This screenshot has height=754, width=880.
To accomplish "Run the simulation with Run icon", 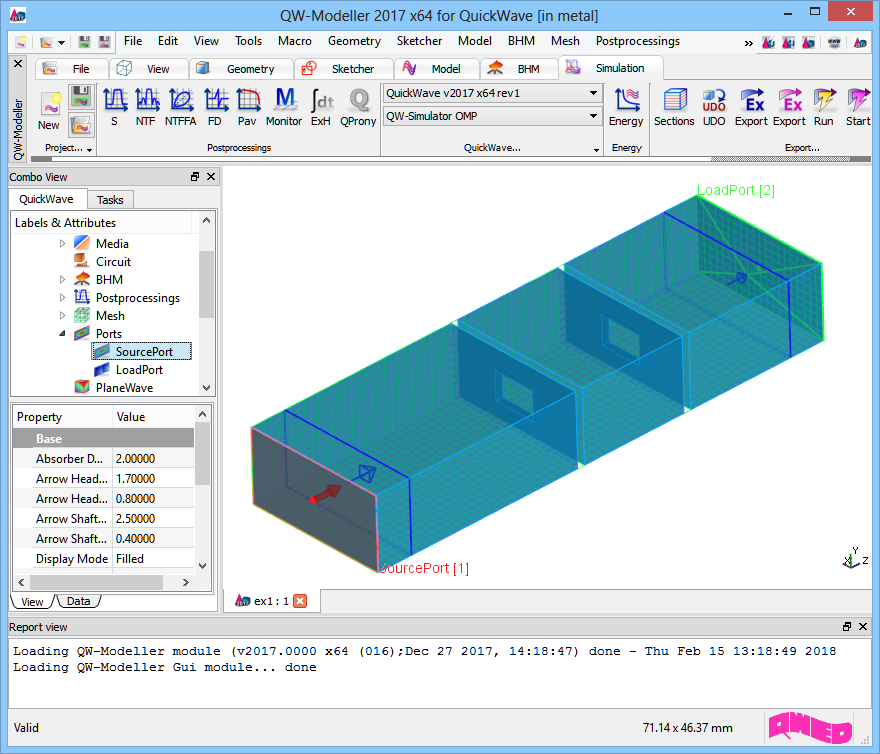I will [x=823, y=106].
